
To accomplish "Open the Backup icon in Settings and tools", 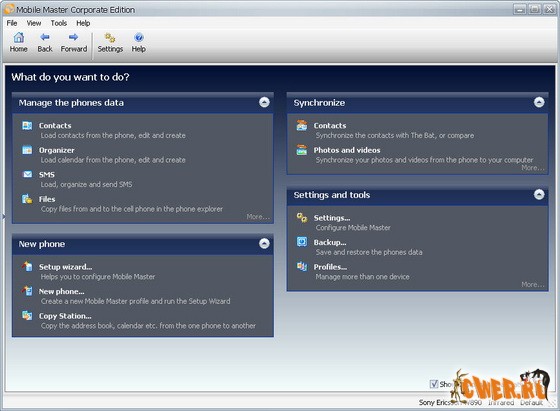I will (302, 242).
